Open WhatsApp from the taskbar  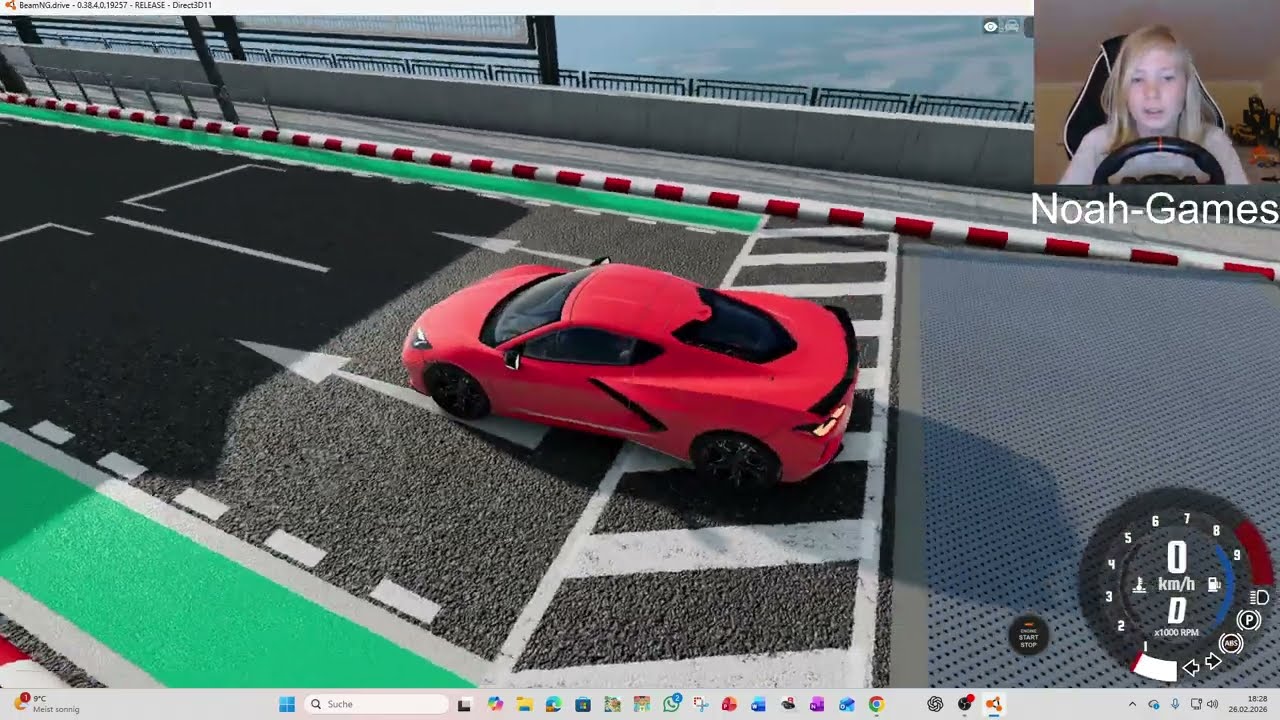[671, 704]
